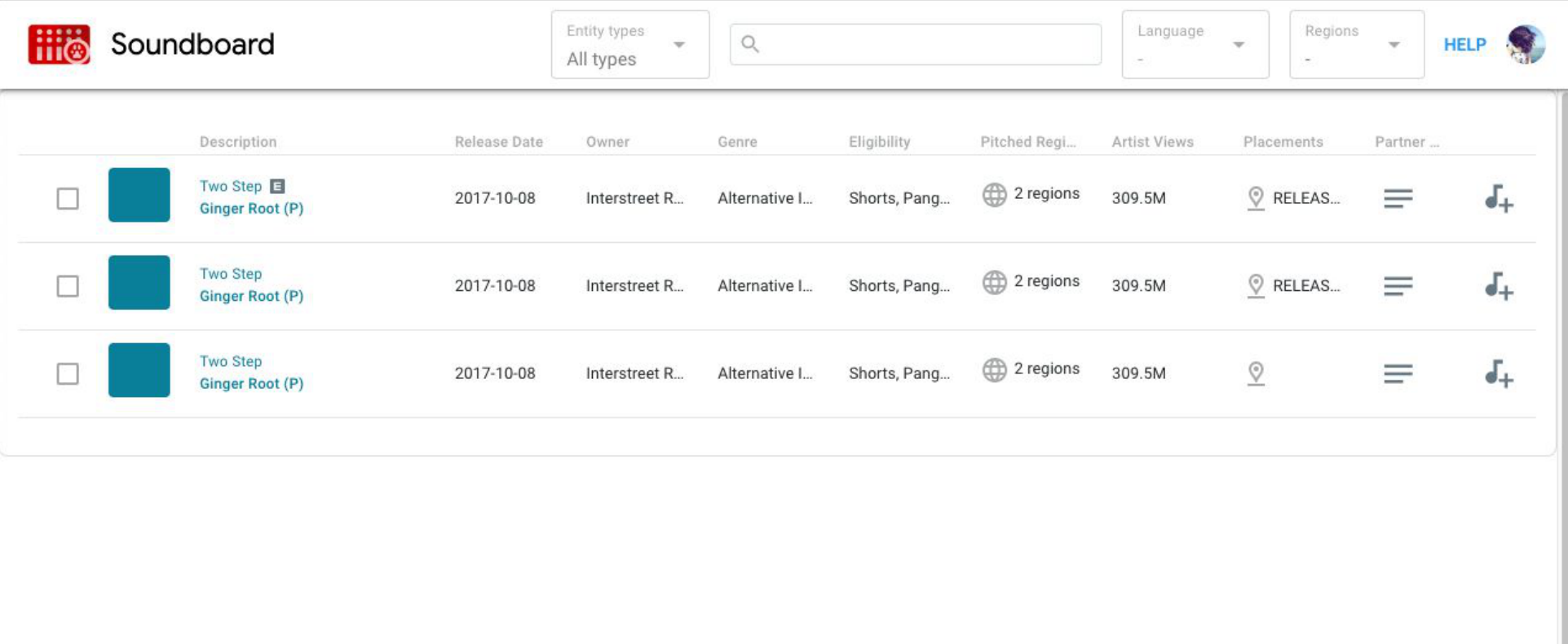Focus the search input field
The height and width of the screenshot is (644, 1568).
click(x=916, y=44)
